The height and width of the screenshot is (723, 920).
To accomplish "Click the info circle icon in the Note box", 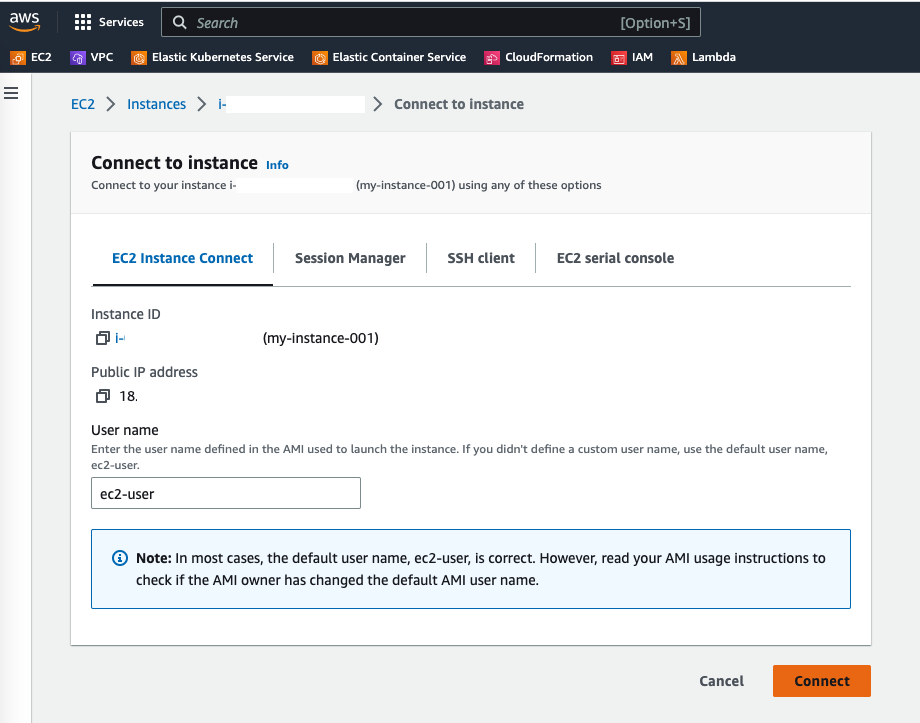I will tap(120, 558).
